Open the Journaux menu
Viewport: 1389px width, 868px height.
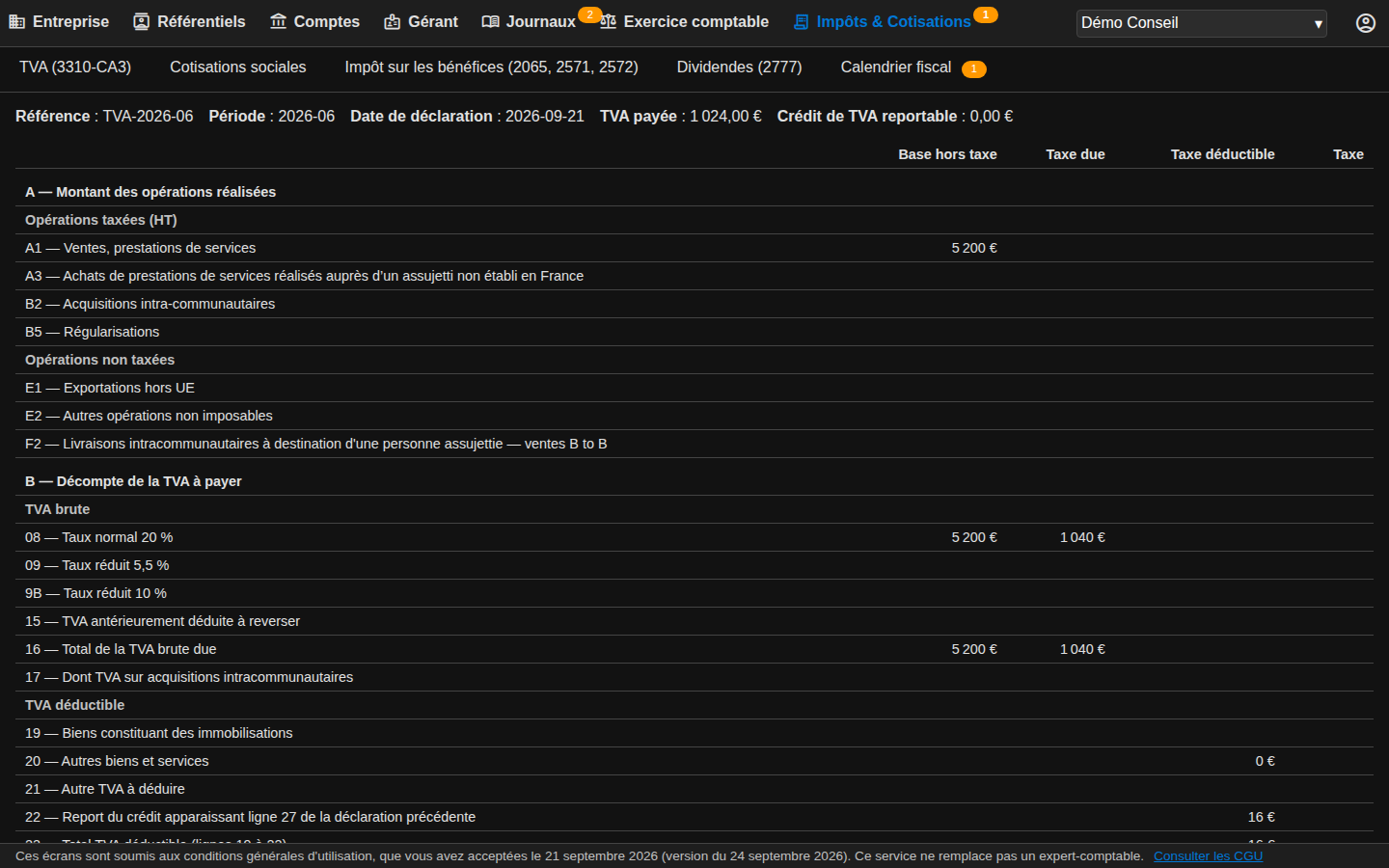pos(529,22)
